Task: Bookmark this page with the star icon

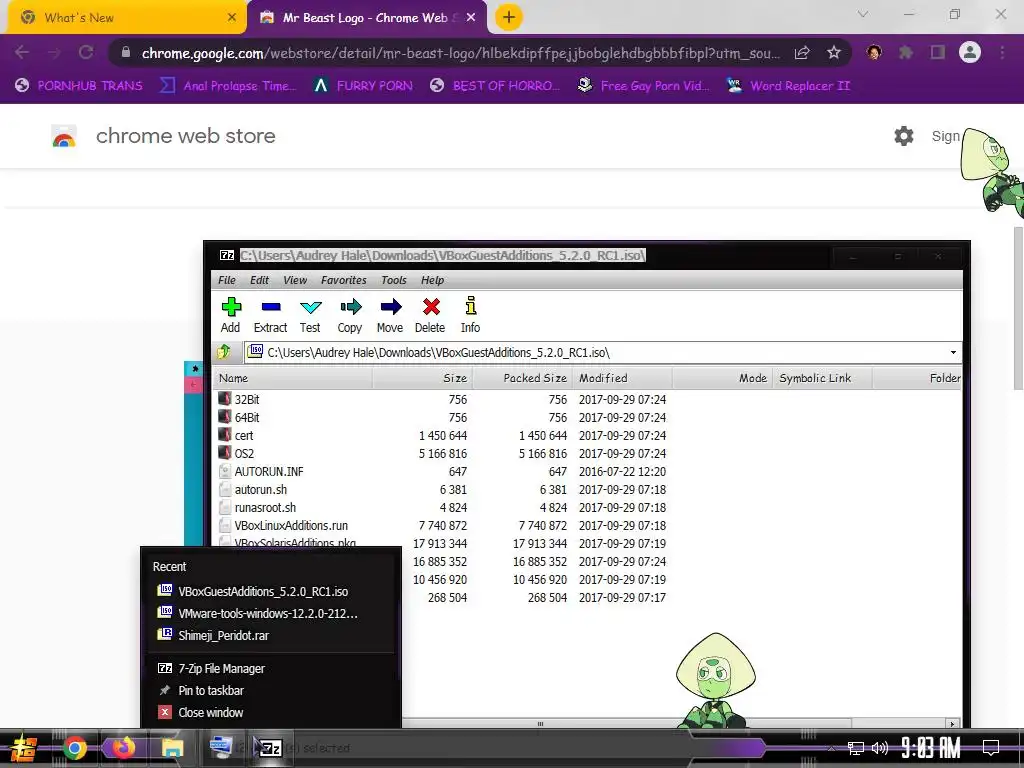Action: point(834,53)
